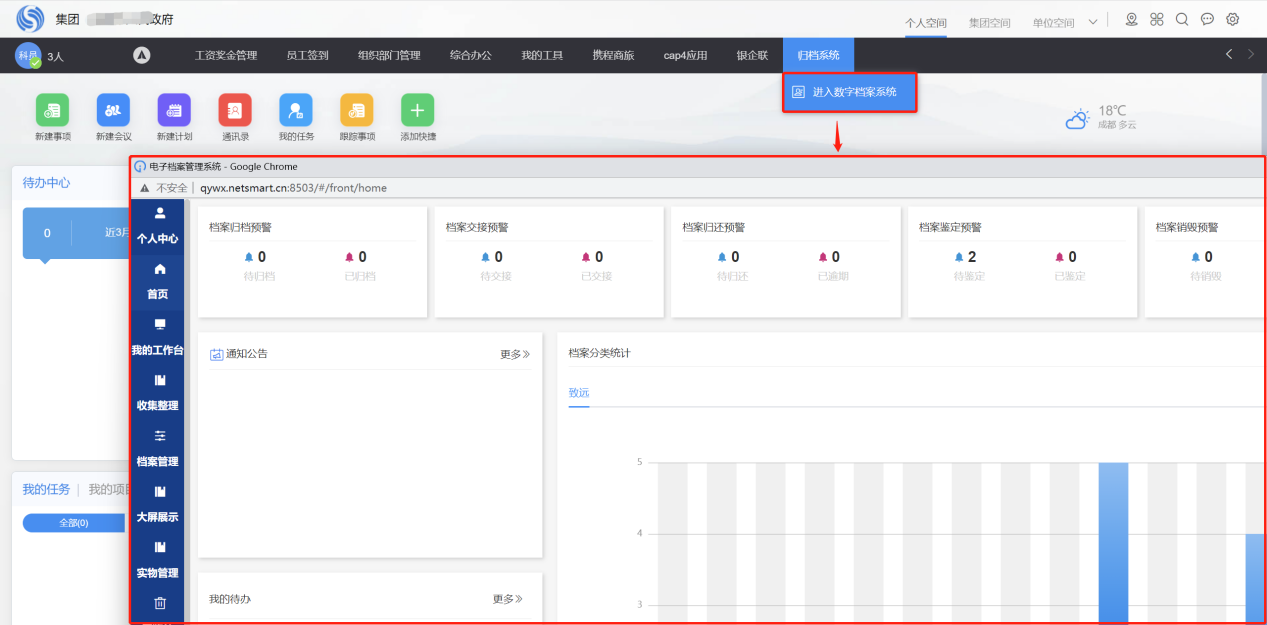Click the 新建计划 purple calendar icon

(x=174, y=110)
